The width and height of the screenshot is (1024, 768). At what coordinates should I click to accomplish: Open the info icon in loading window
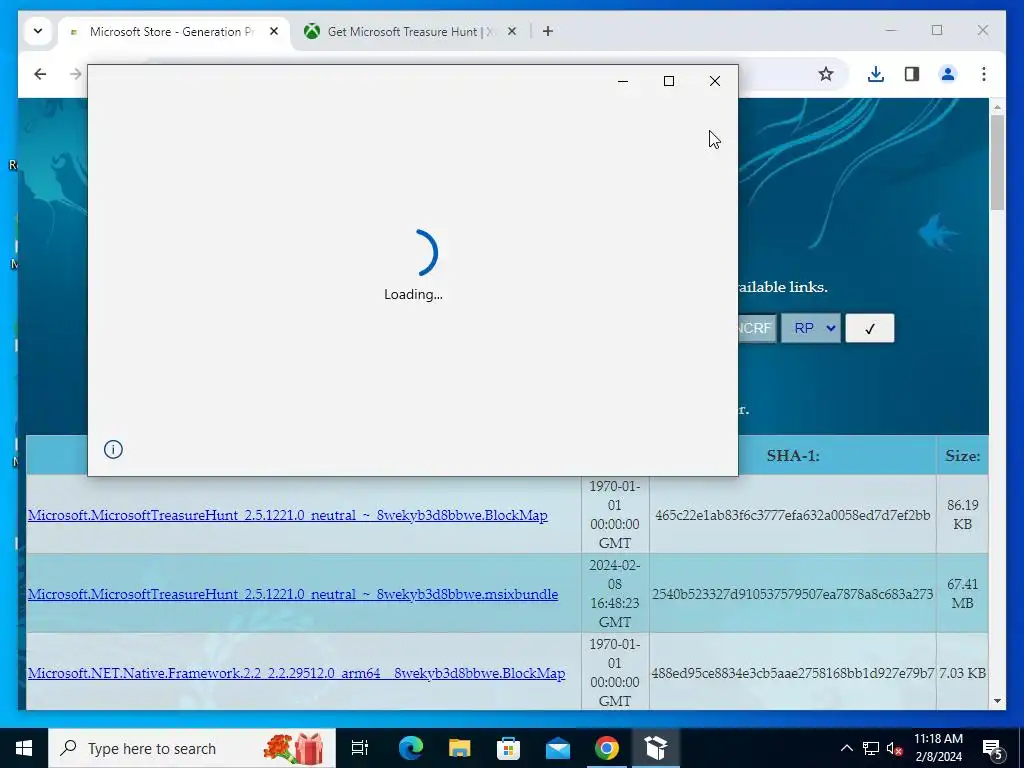[x=113, y=449]
